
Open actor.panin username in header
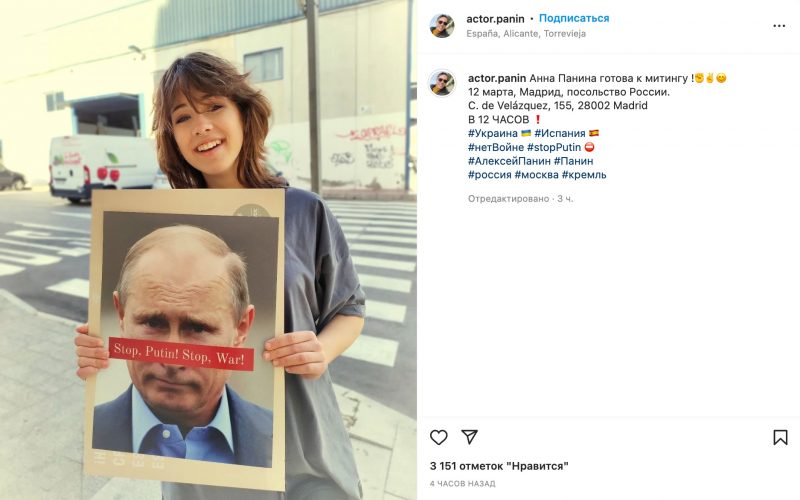coord(495,19)
